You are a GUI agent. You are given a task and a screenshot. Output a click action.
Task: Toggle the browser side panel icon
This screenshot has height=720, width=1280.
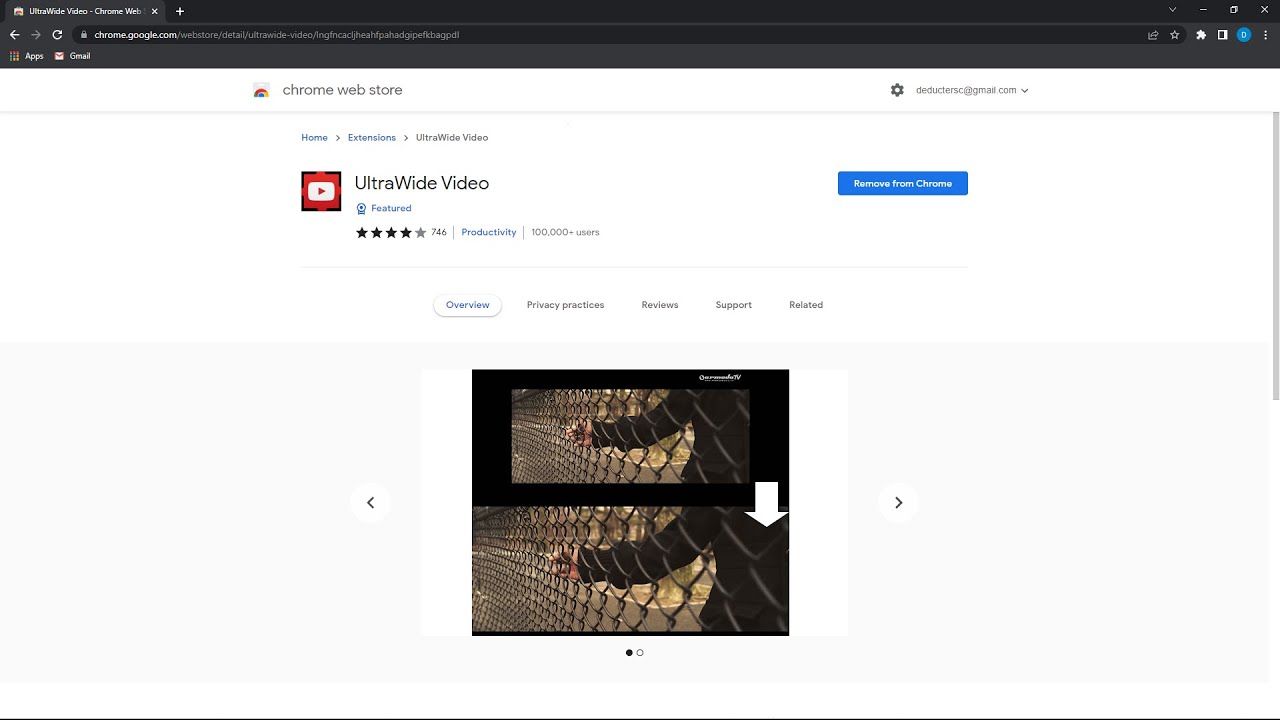1222,34
